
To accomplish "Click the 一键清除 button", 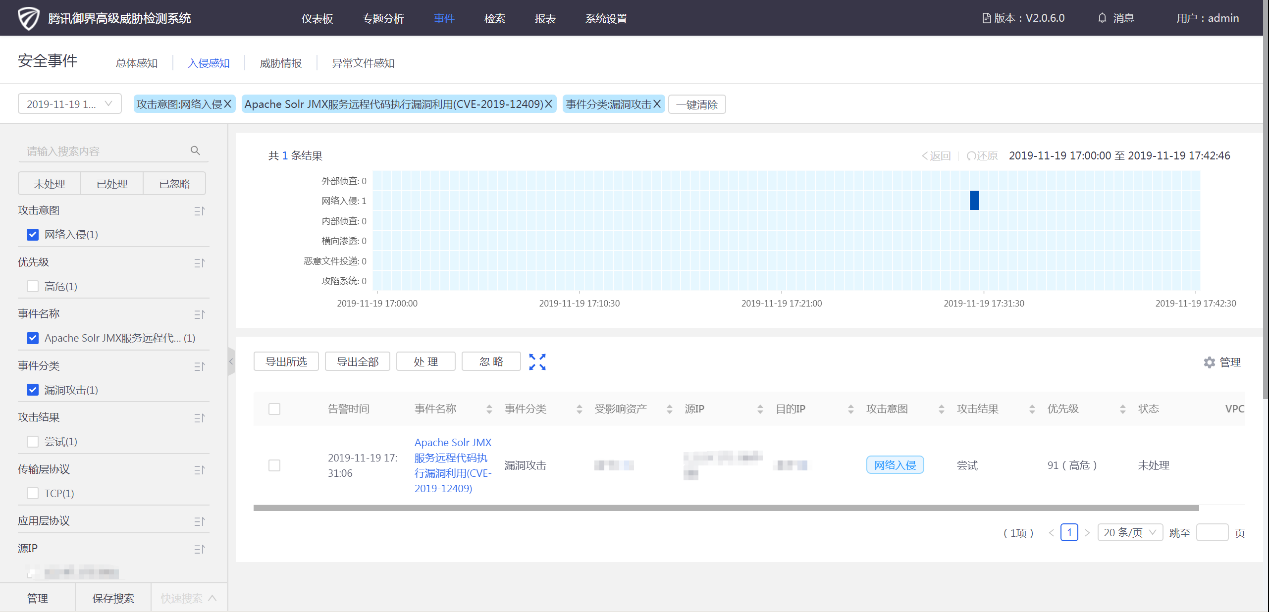I will pyautogui.click(x=697, y=104).
